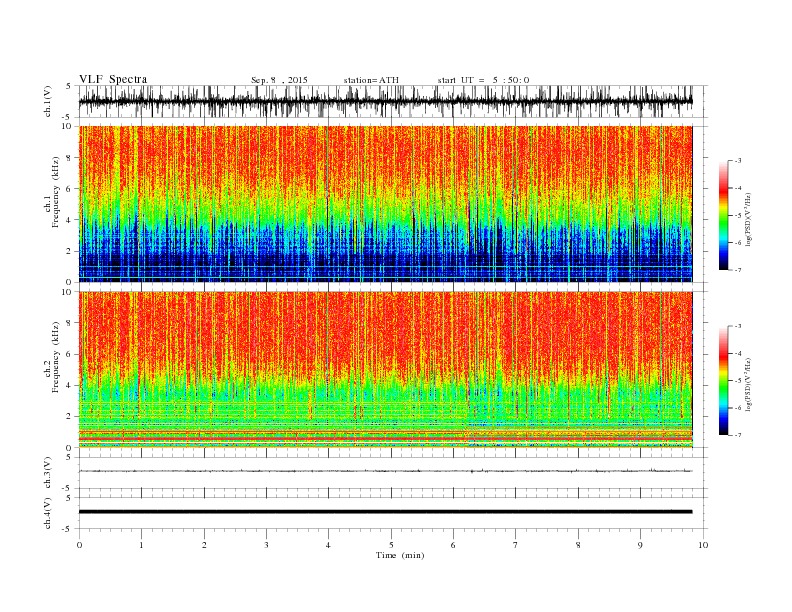The width and height of the screenshot is (792, 612).
Task: Click the thick black ch.4 trace
Action: point(385,512)
